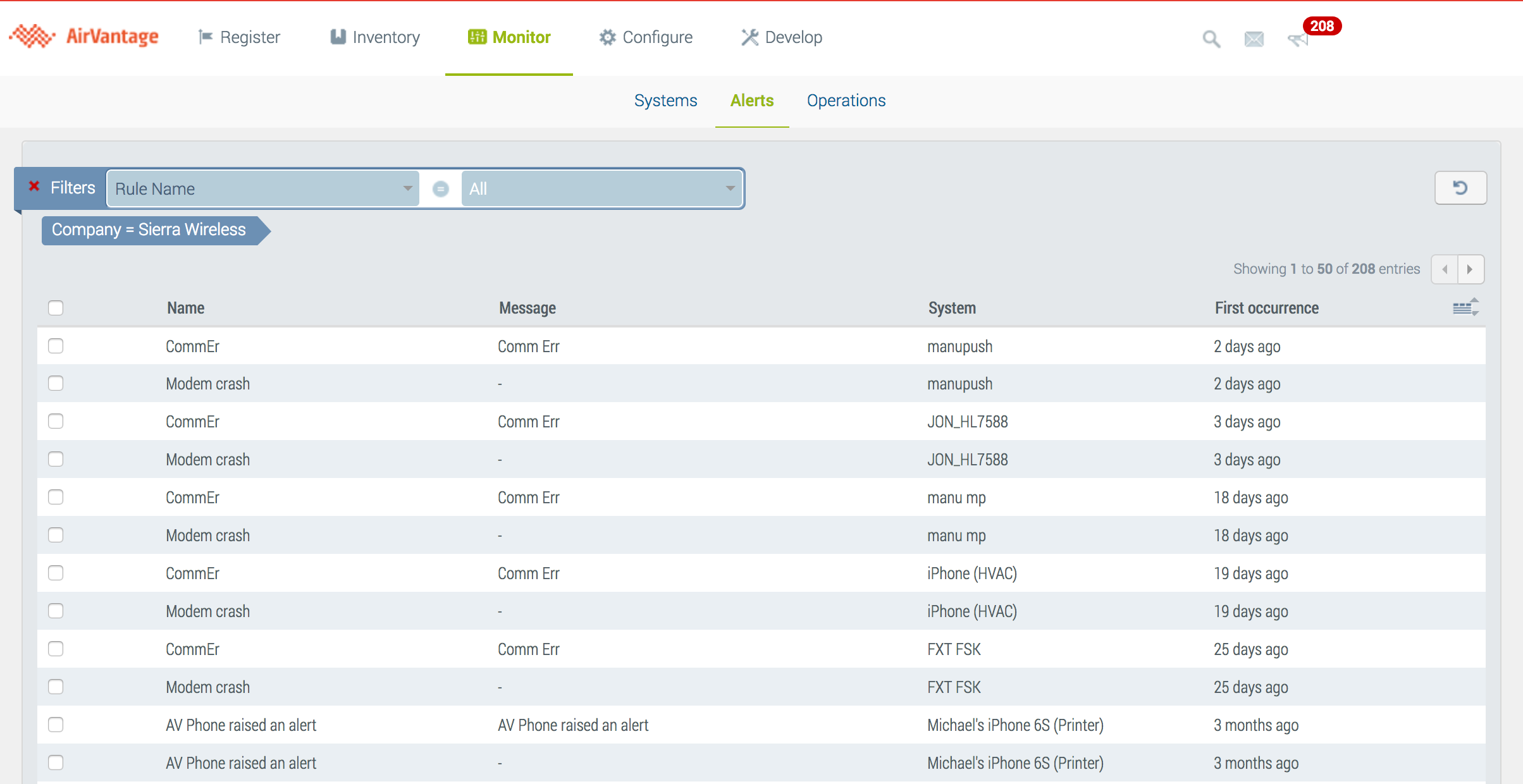Screen dimensions: 1523x784
Task: Click the equals operator icon in filter
Action: pyautogui.click(x=441, y=188)
